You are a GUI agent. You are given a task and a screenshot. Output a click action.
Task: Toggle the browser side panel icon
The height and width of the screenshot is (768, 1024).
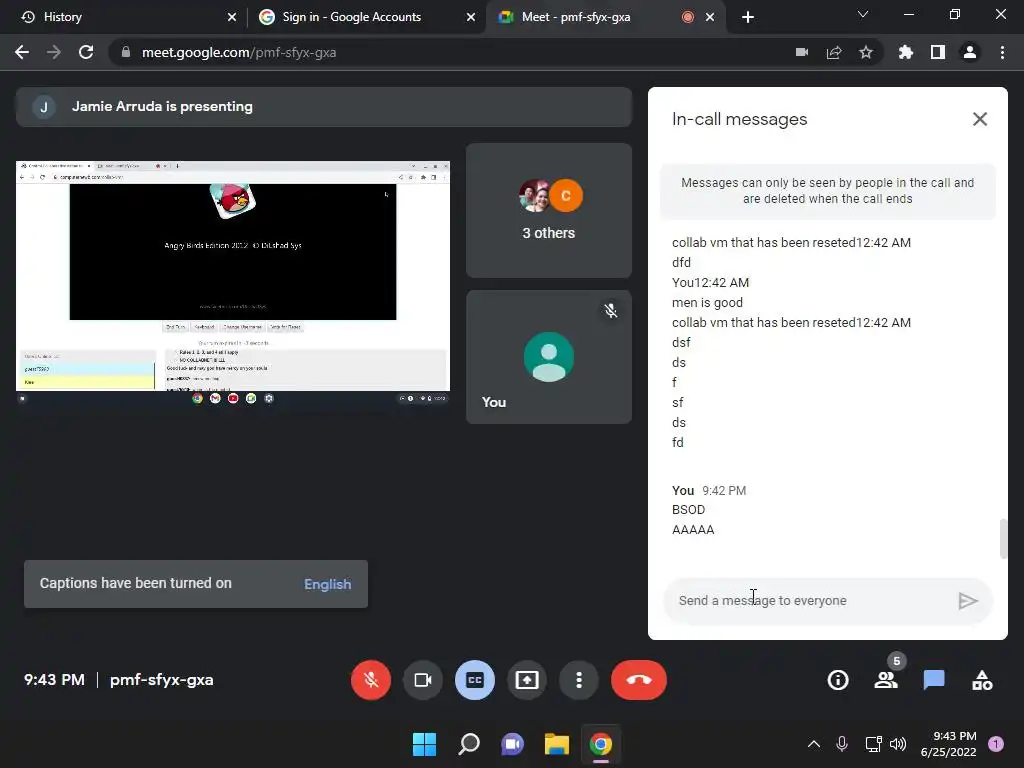coord(938,52)
